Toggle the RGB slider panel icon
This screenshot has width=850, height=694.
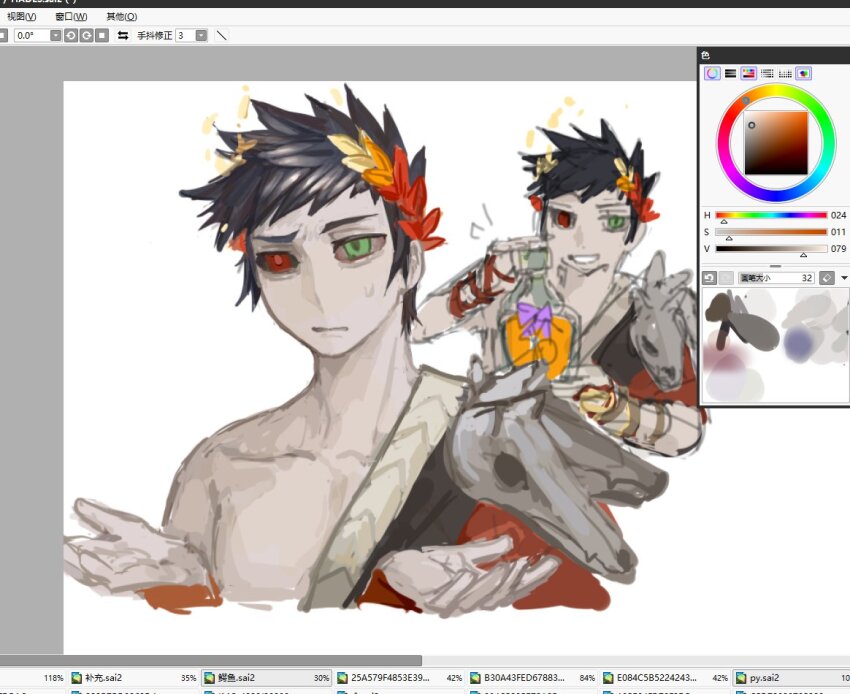pyautogui.click(x=731, y=73)
